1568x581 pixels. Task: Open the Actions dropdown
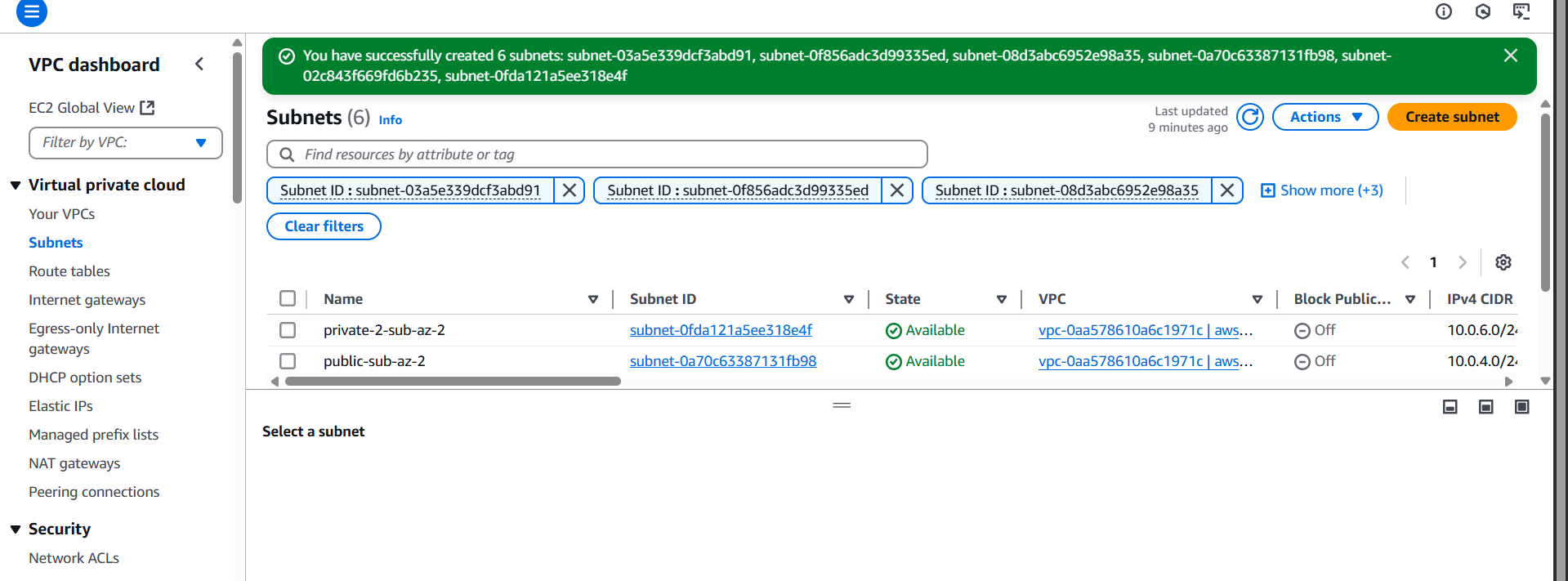(x=1325, y=117)
